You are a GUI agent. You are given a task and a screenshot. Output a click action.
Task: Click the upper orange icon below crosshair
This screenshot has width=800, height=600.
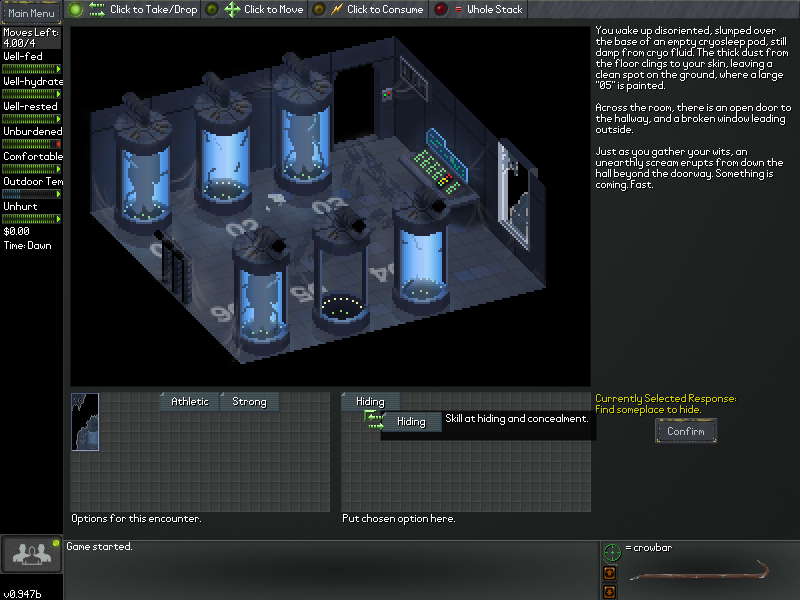[x=610, y=573]
